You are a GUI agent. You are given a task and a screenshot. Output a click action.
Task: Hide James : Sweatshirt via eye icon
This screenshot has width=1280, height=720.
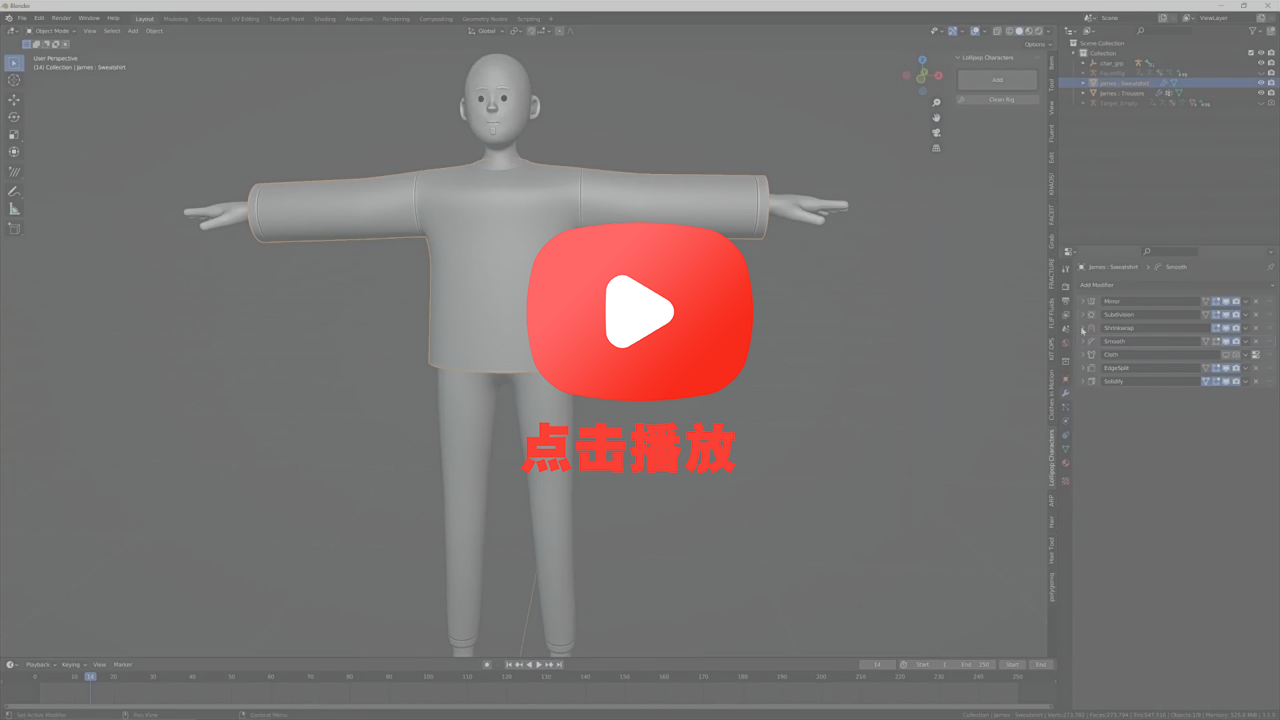[x=1260, y=83]
